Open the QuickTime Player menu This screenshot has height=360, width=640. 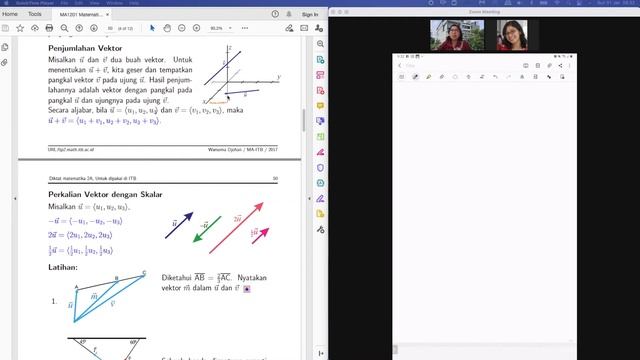35,3
